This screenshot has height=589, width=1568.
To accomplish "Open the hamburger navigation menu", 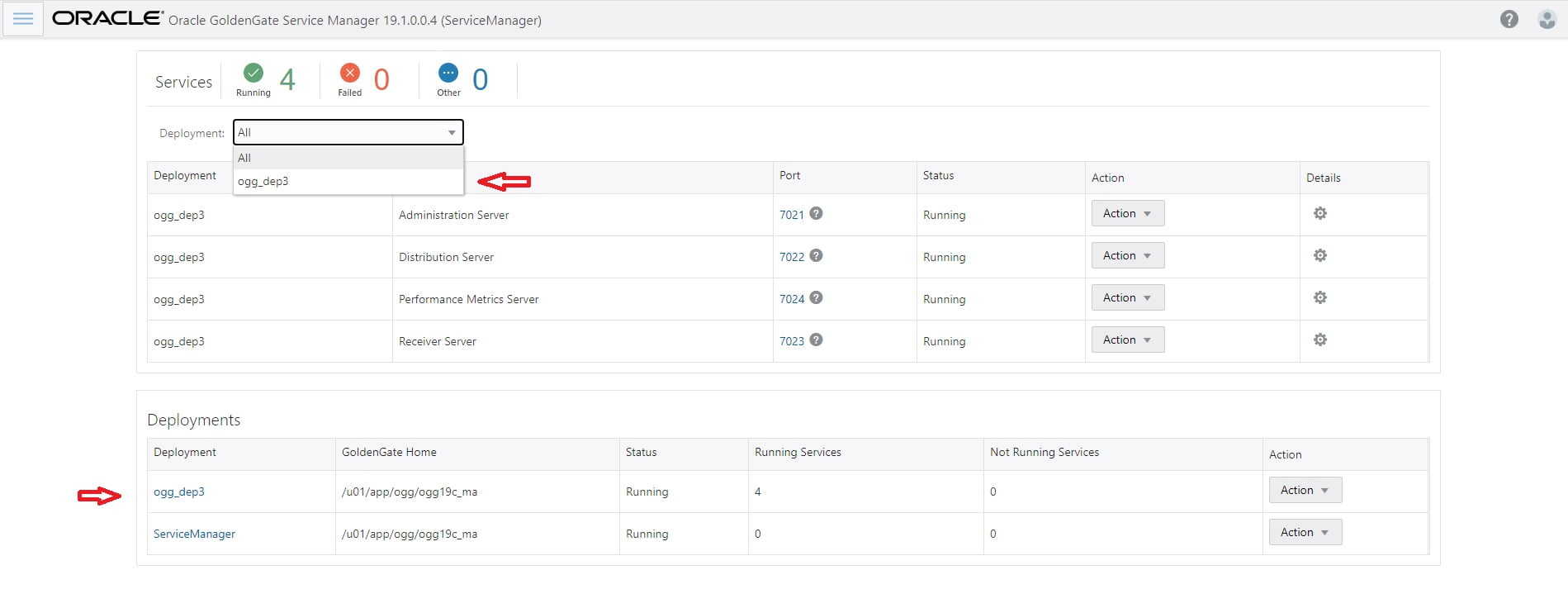I will tap(23, 19).
